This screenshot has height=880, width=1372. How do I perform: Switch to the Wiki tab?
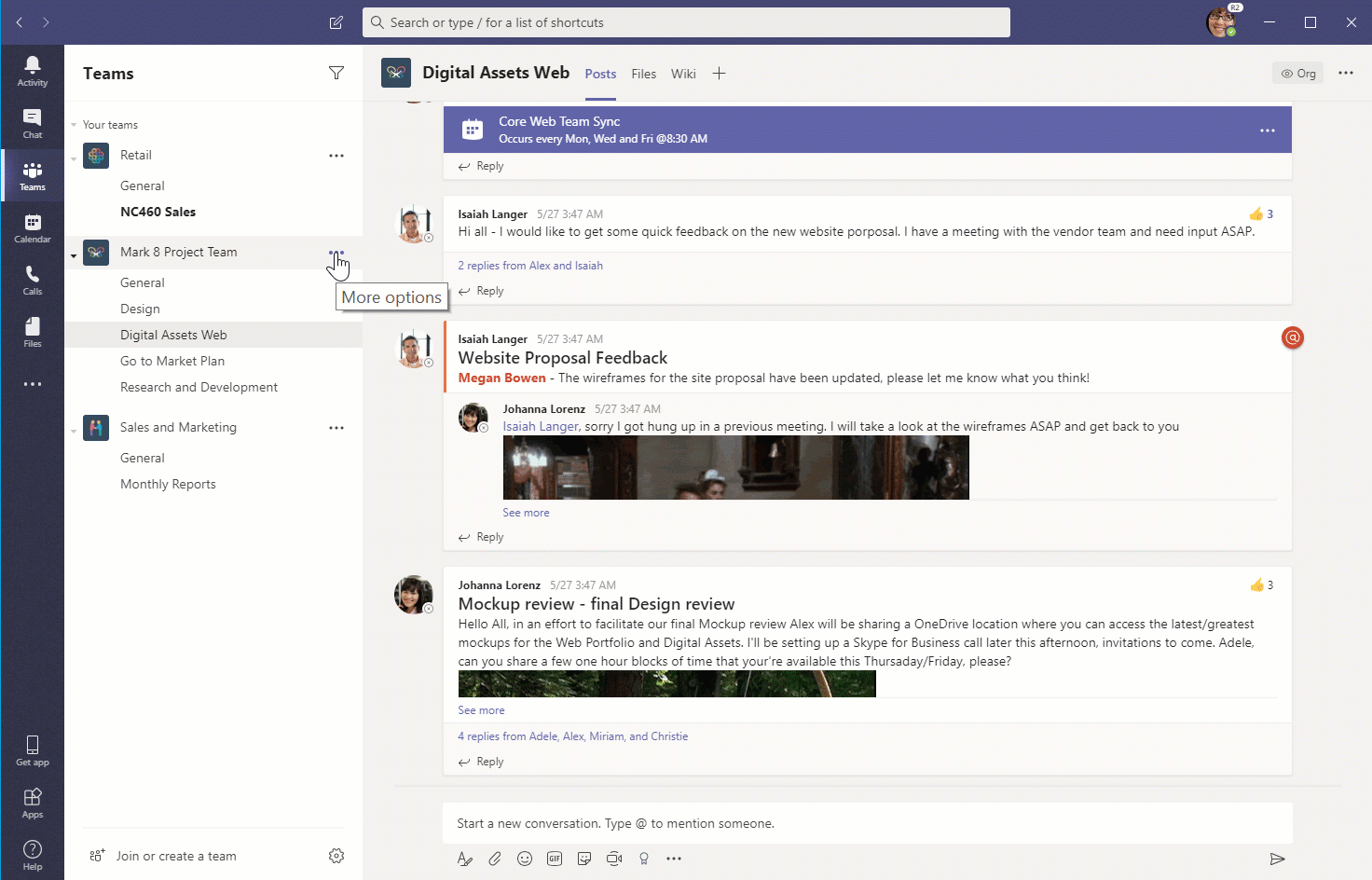[x=683, y=74]
